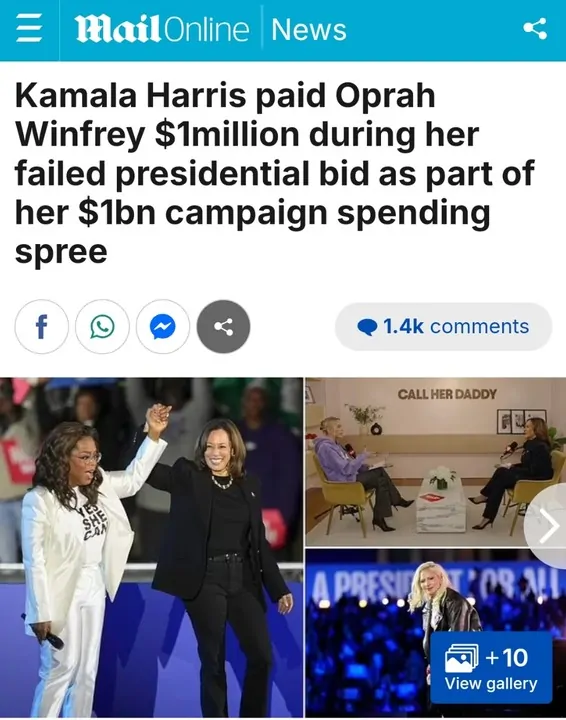Screen dimensions: 566x720
Task: Open the grey share options button
Action: (x=224, y=327)
